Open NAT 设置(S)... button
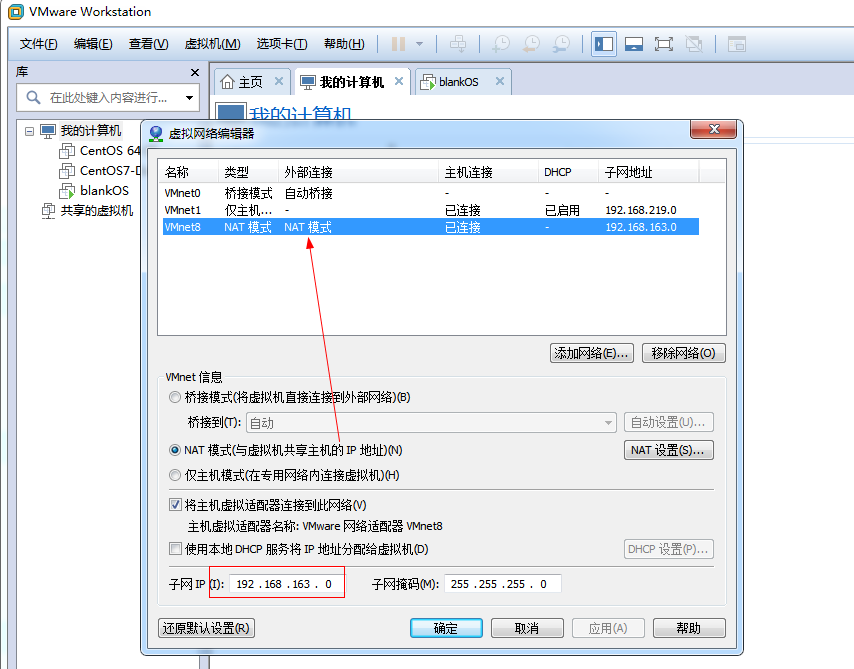Image resolution: width=854 pixels, height=669 pixels. (x=668, y=450)
